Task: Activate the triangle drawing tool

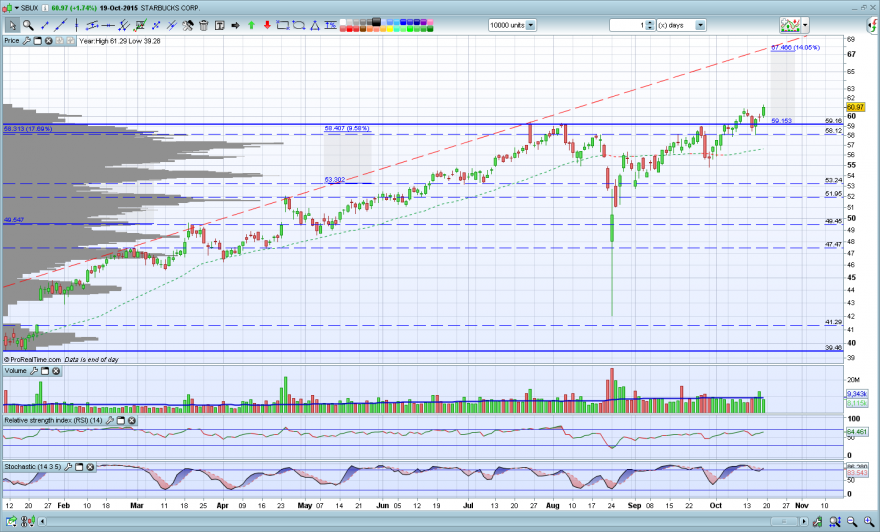Action: click(x=315, y=25)
